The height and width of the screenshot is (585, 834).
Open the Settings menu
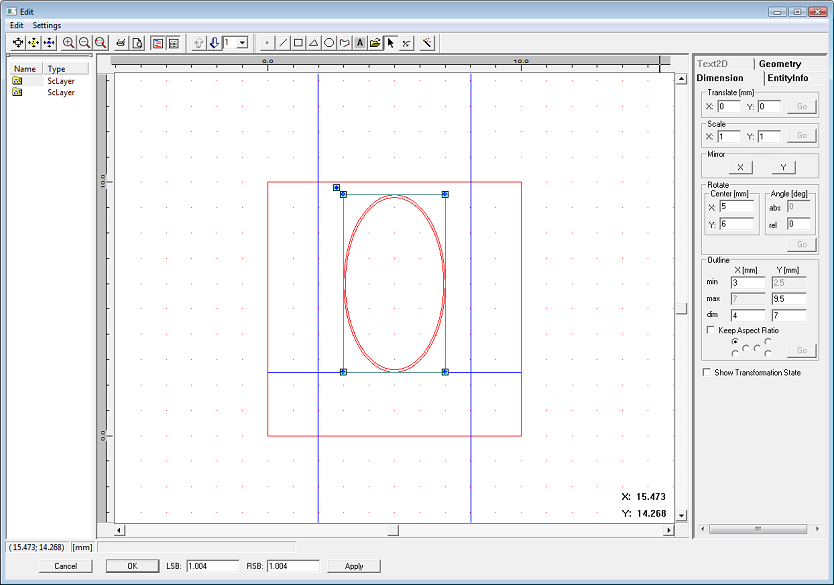pyautogui.click(x=46, y=25)
